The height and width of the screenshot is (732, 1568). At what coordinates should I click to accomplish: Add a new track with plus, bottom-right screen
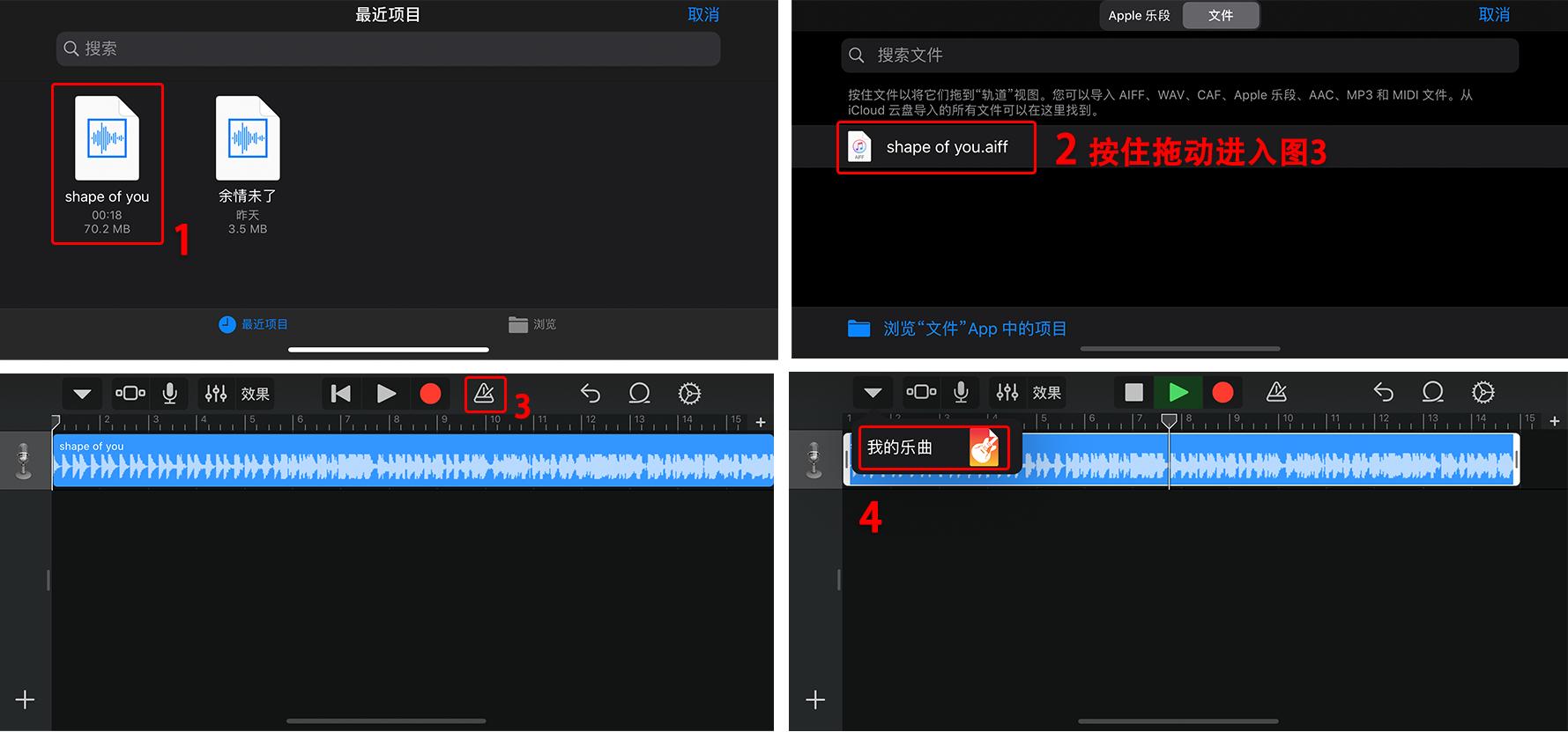pyautogui.click(x=815, y=700)
